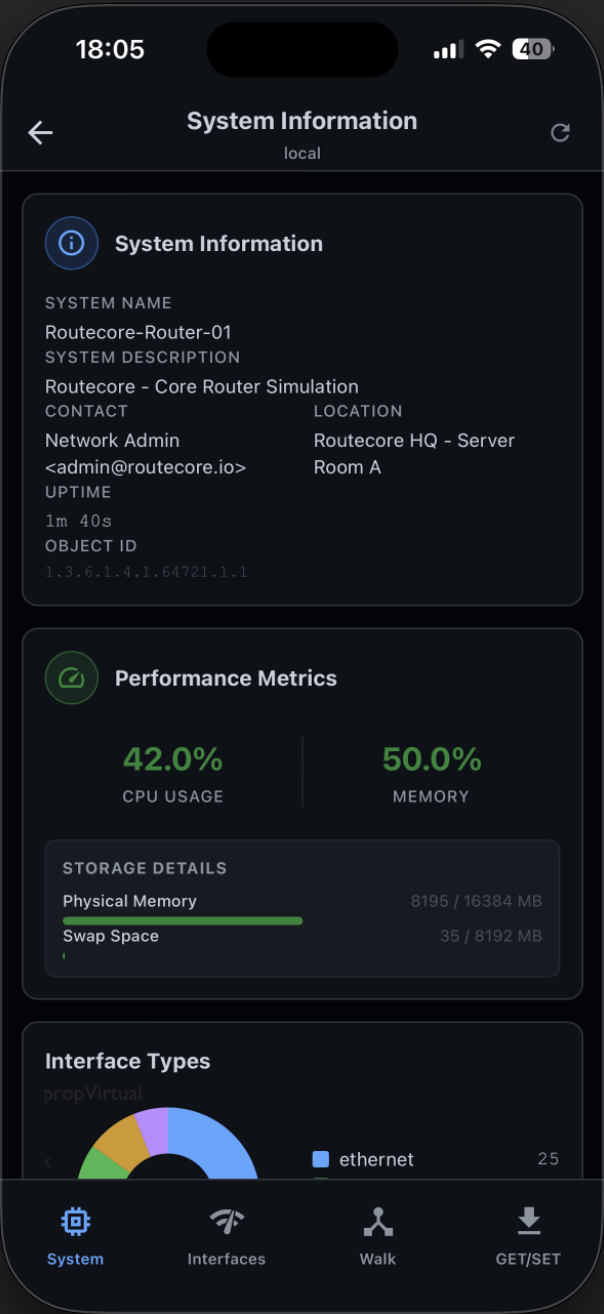Tap the gauge icon beside Performance Metrics
This screenshot has height=1314, width=604.
pyautogui.click(x=71, y=677)
